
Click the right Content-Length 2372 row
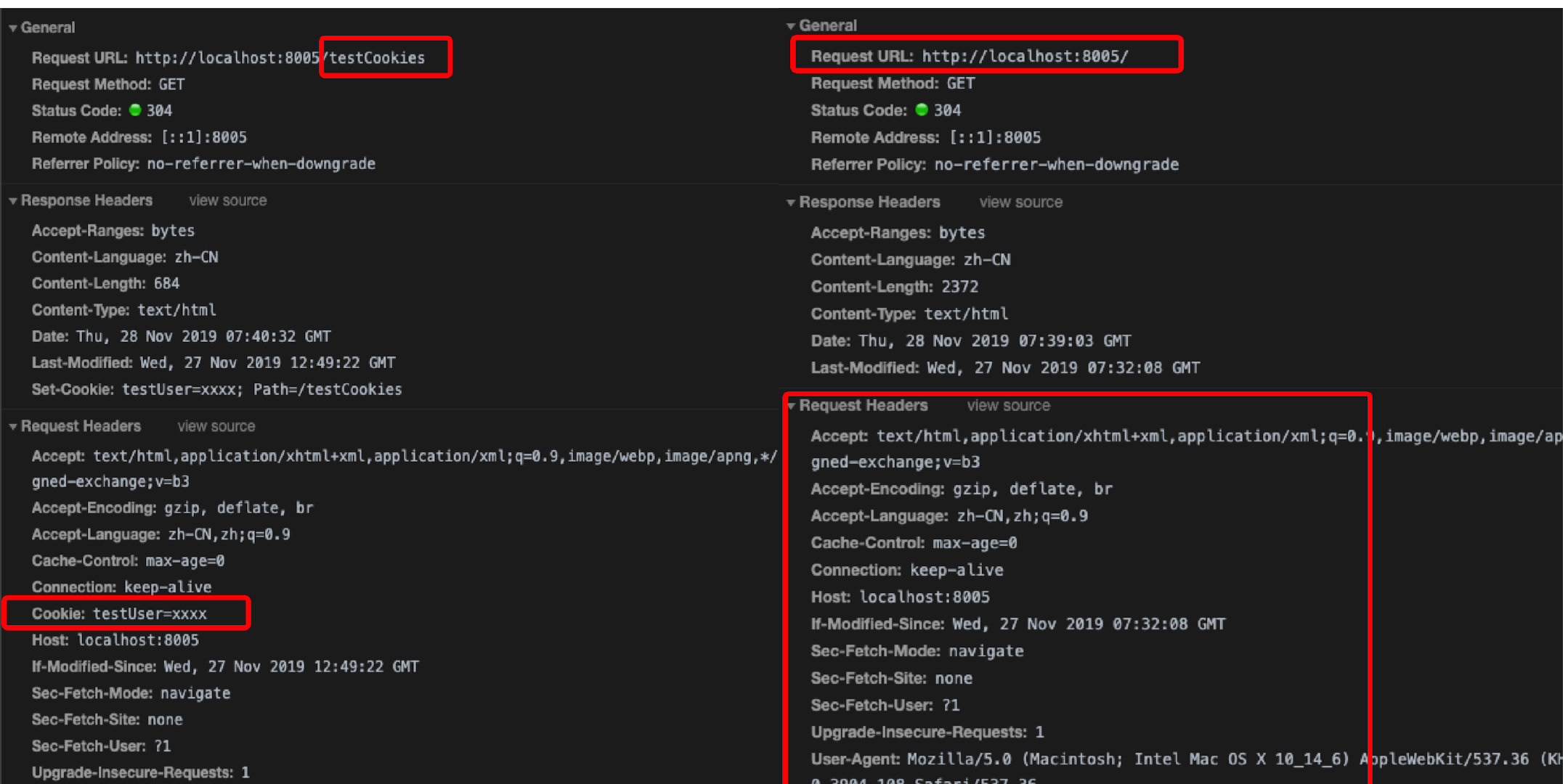(894, 287)
